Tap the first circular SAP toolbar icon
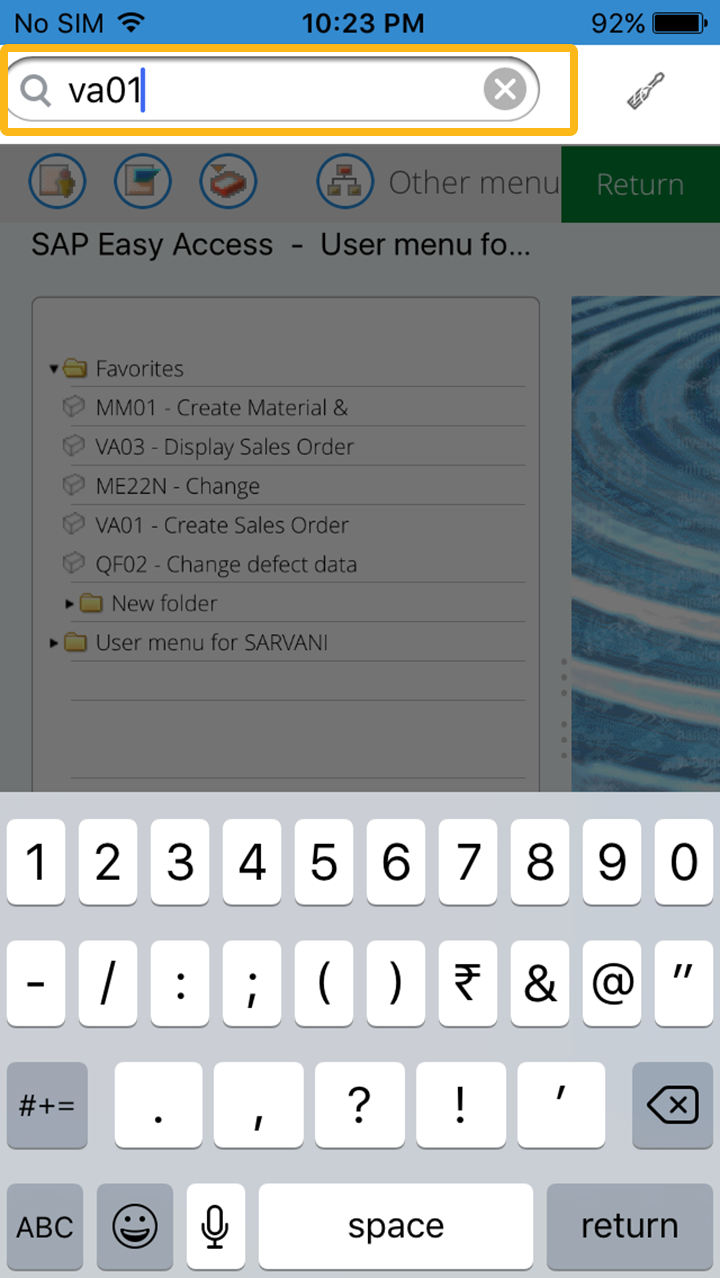Viewport: 720px width, 1278px height. [x=57, y=182]
